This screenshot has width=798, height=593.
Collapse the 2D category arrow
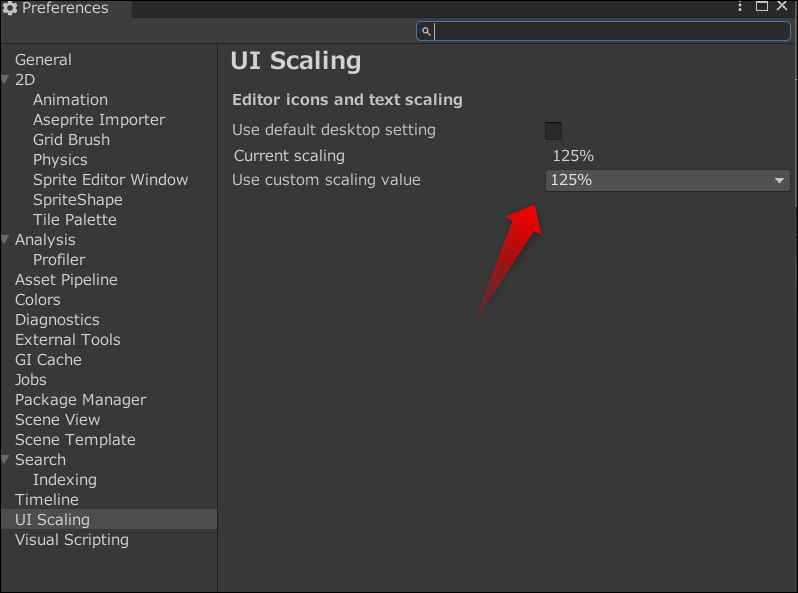click(x=7, y=80)
